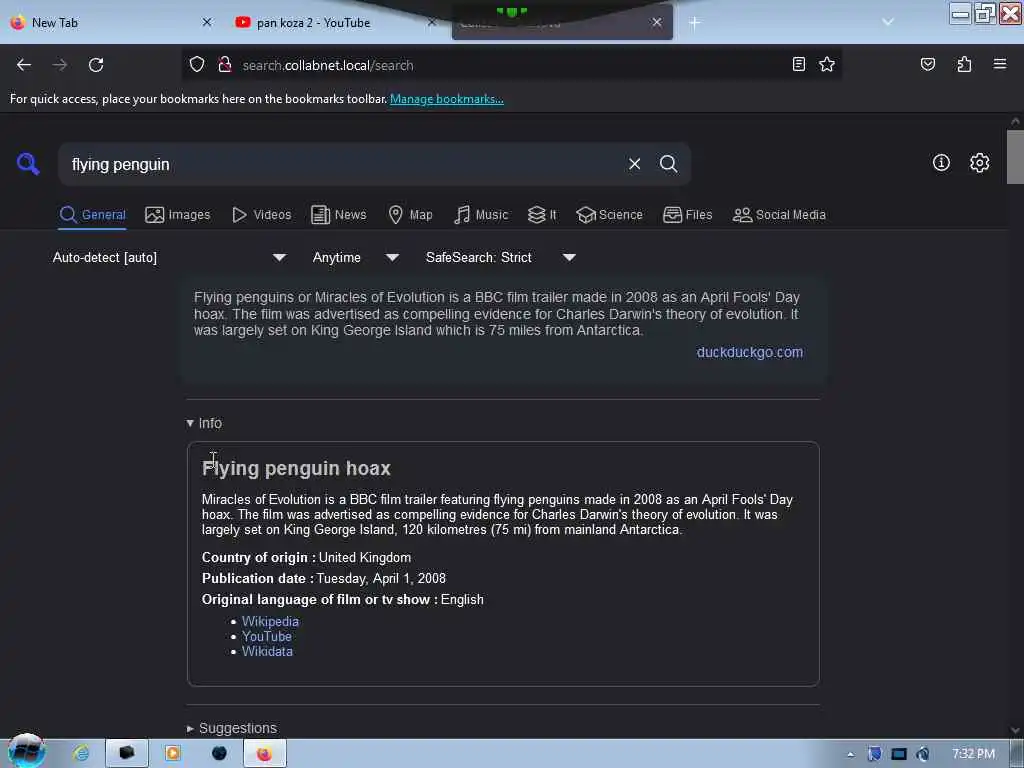Launch Internet Explorer from taskbar

(x=81, y=754)
